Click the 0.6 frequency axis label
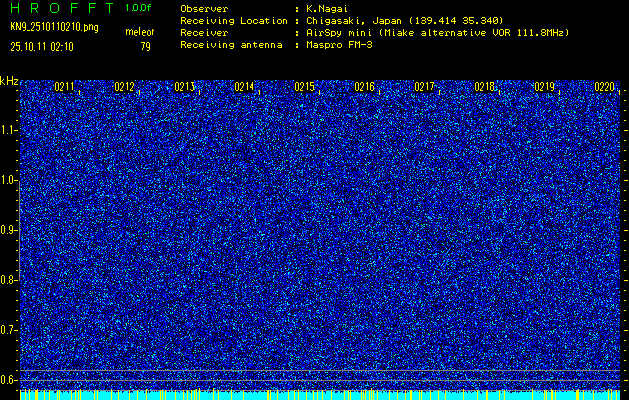Viewport: 629px width, 400px height. pyautogui.click(x=9, y=379)
